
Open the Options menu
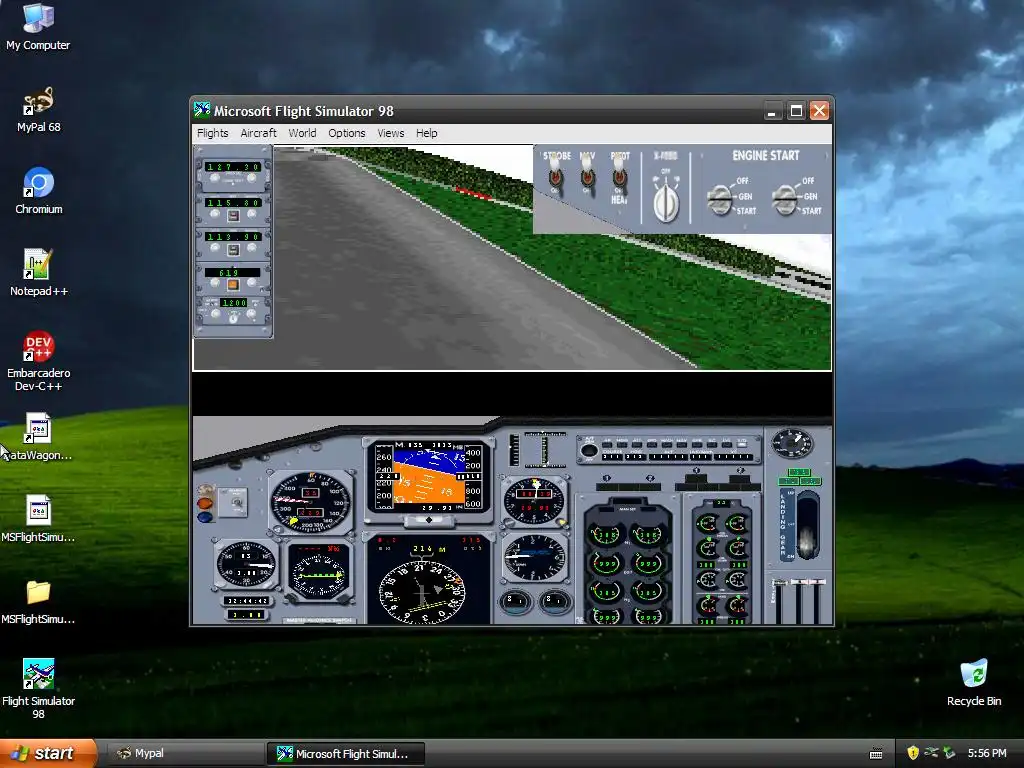point(347,133)
